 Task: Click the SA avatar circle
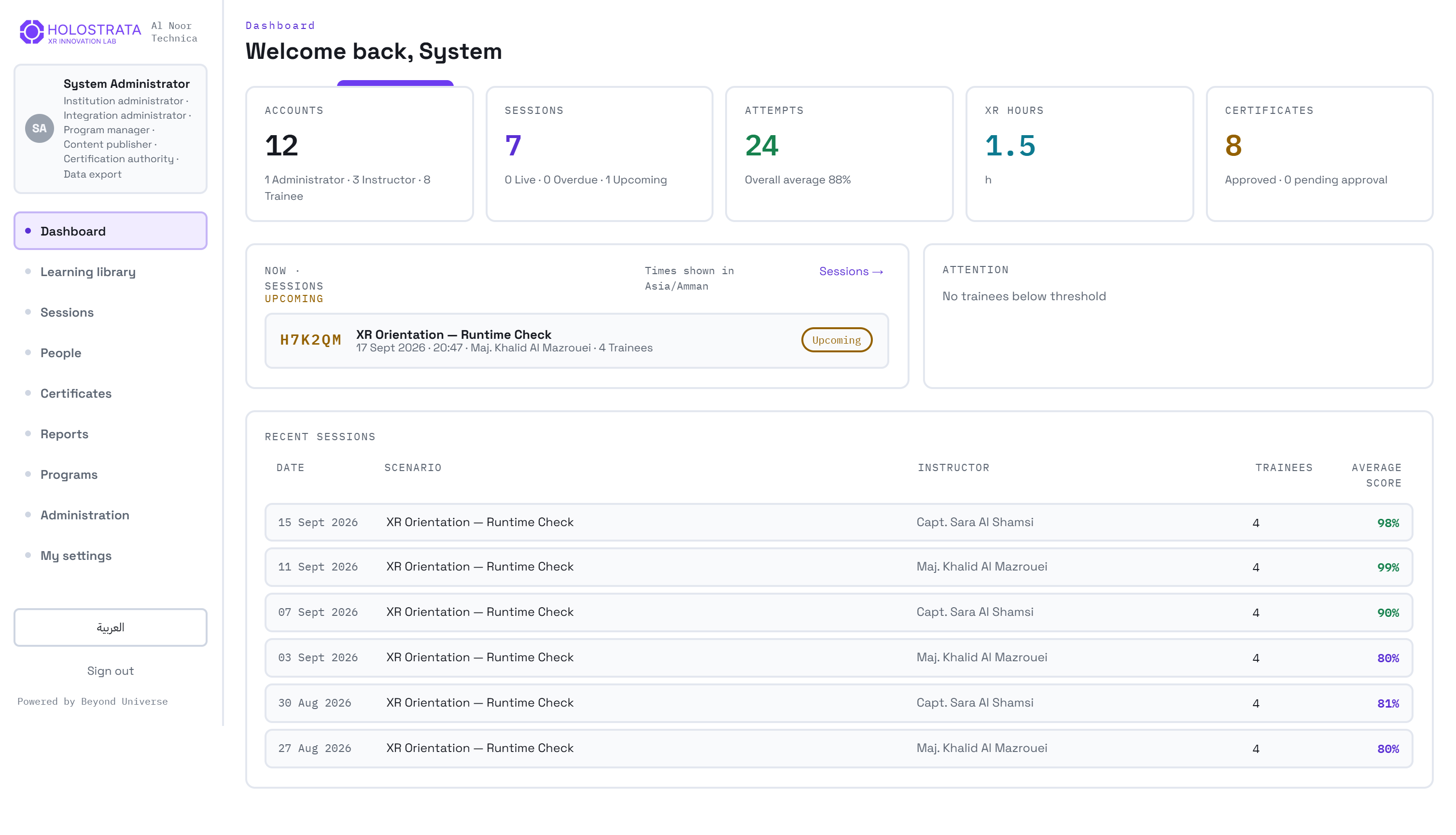pos(40,128)
